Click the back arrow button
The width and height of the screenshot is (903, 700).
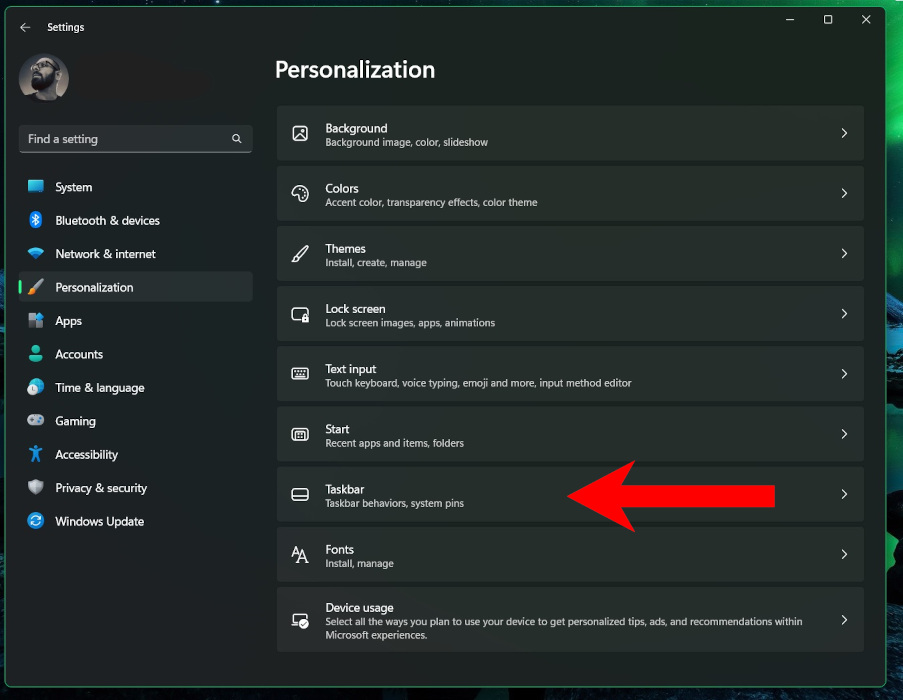pos(25,27)
